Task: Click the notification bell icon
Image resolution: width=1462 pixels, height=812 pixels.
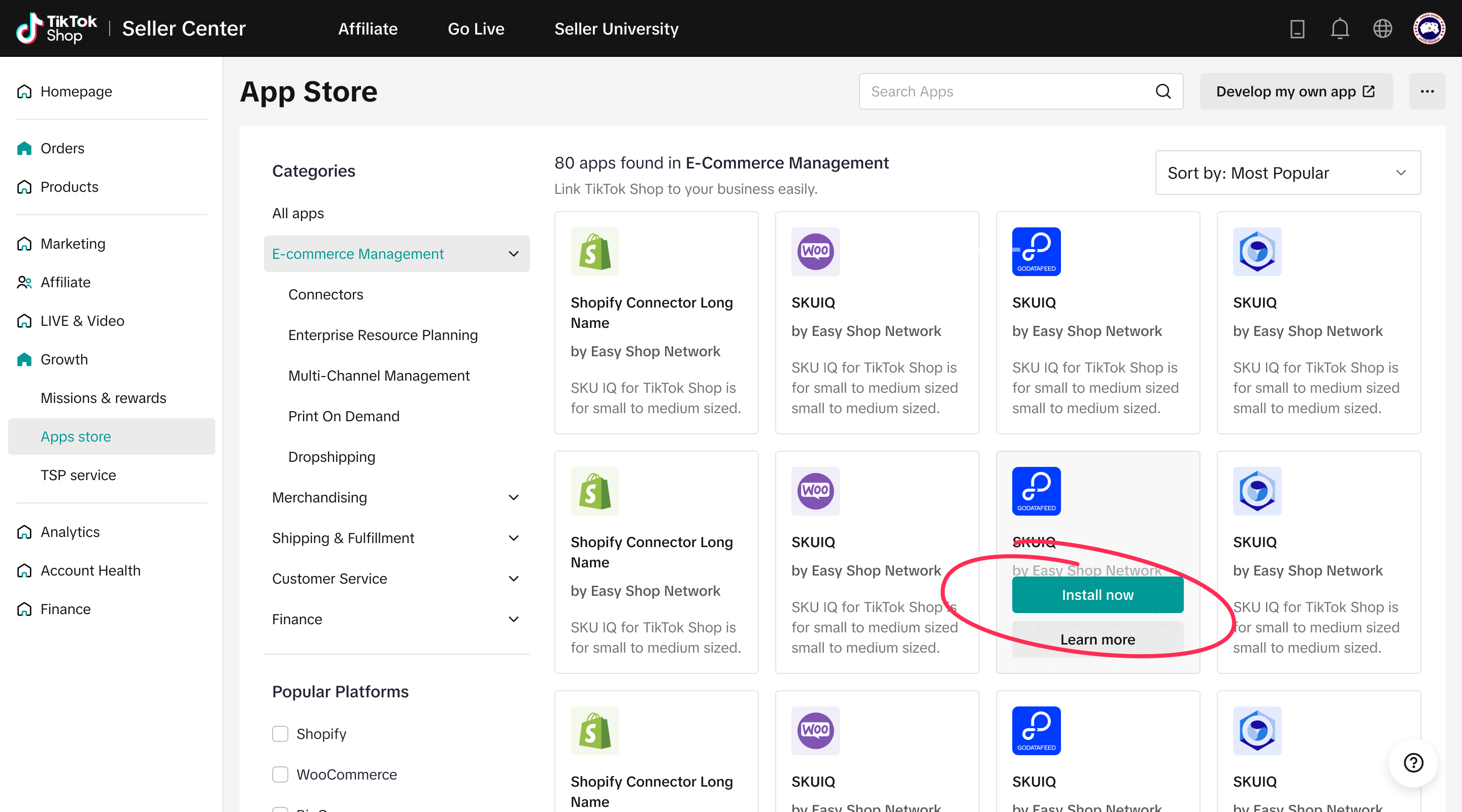Action: pos(1340,28)
